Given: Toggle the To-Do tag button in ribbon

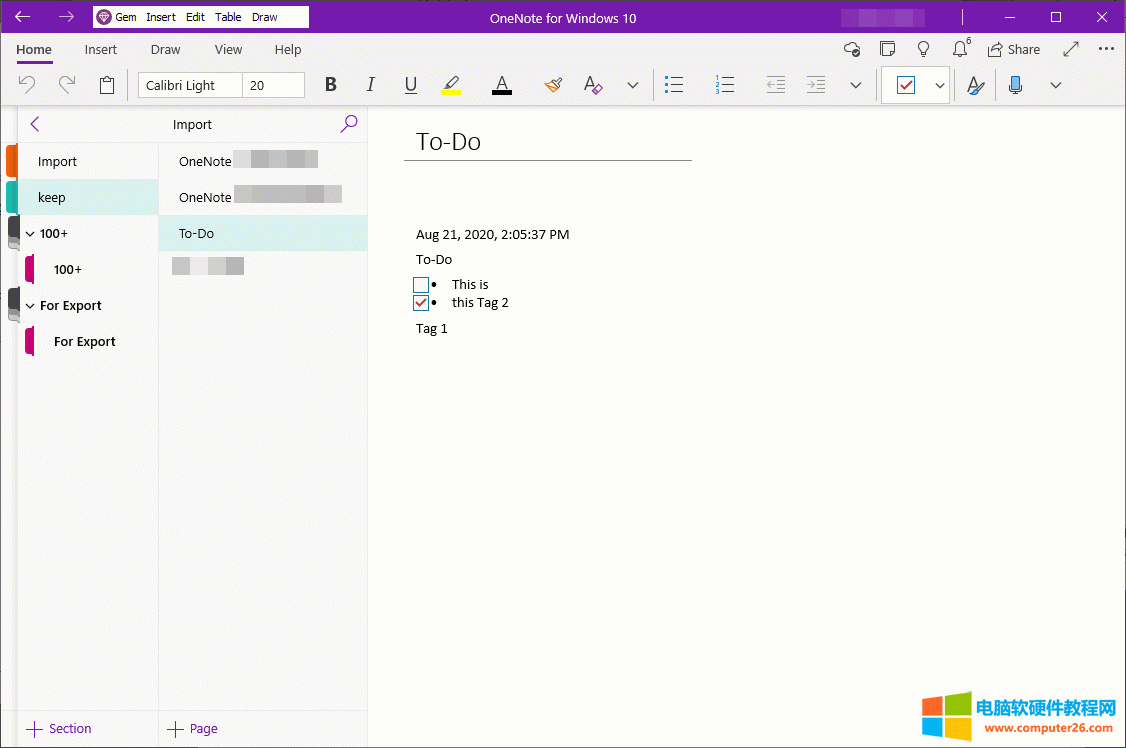Looking at the screenshot, I should (x=906, y=86).
